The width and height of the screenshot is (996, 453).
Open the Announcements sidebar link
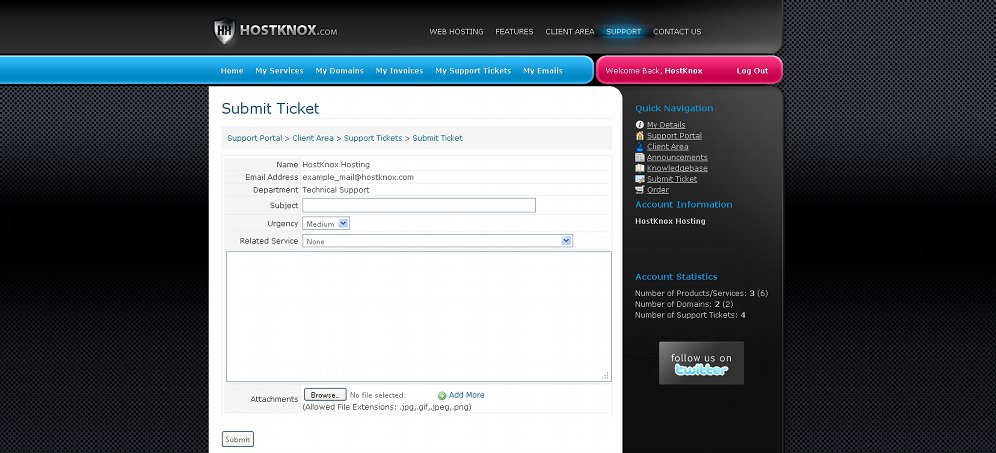[677, 157]
